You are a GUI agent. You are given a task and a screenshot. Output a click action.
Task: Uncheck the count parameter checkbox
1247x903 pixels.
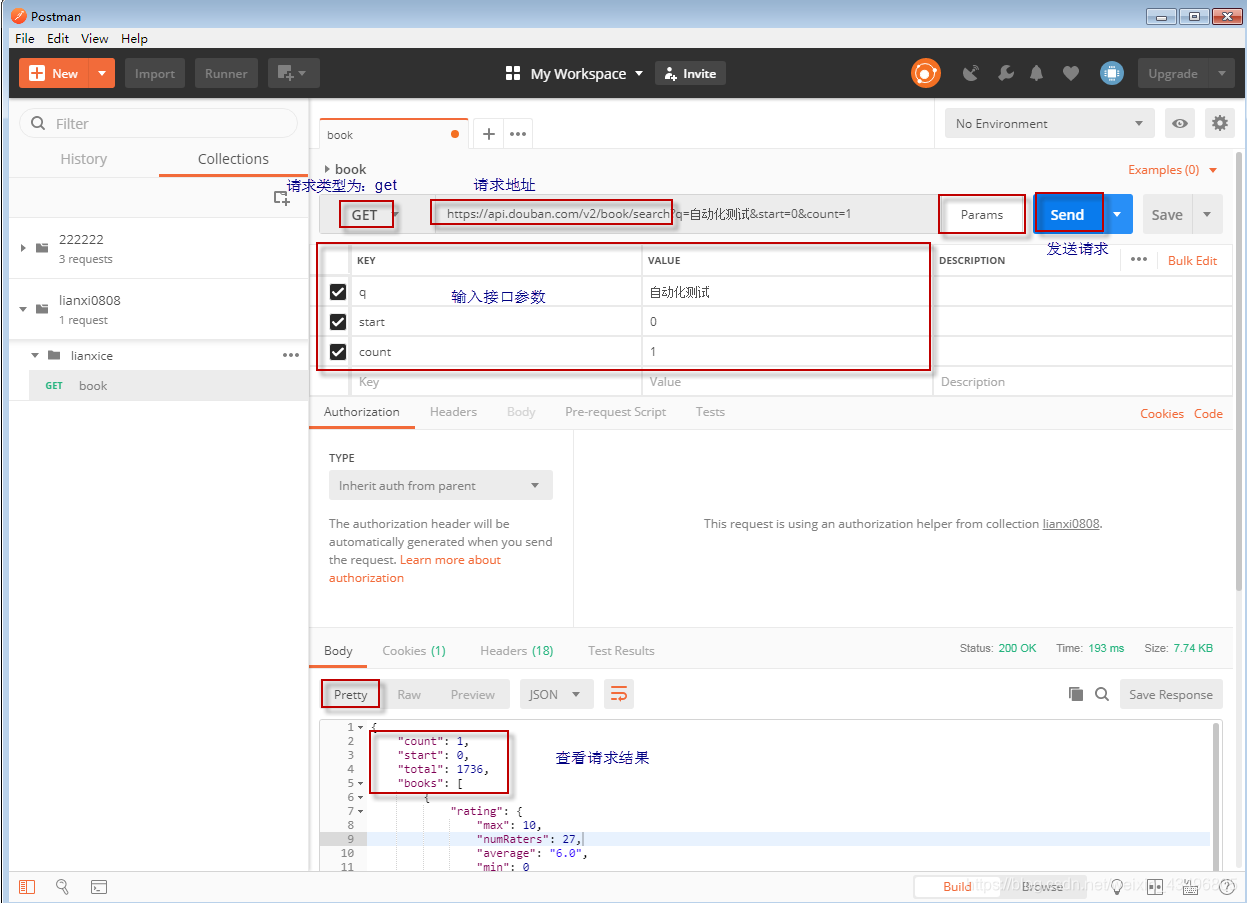click(338, 352)
